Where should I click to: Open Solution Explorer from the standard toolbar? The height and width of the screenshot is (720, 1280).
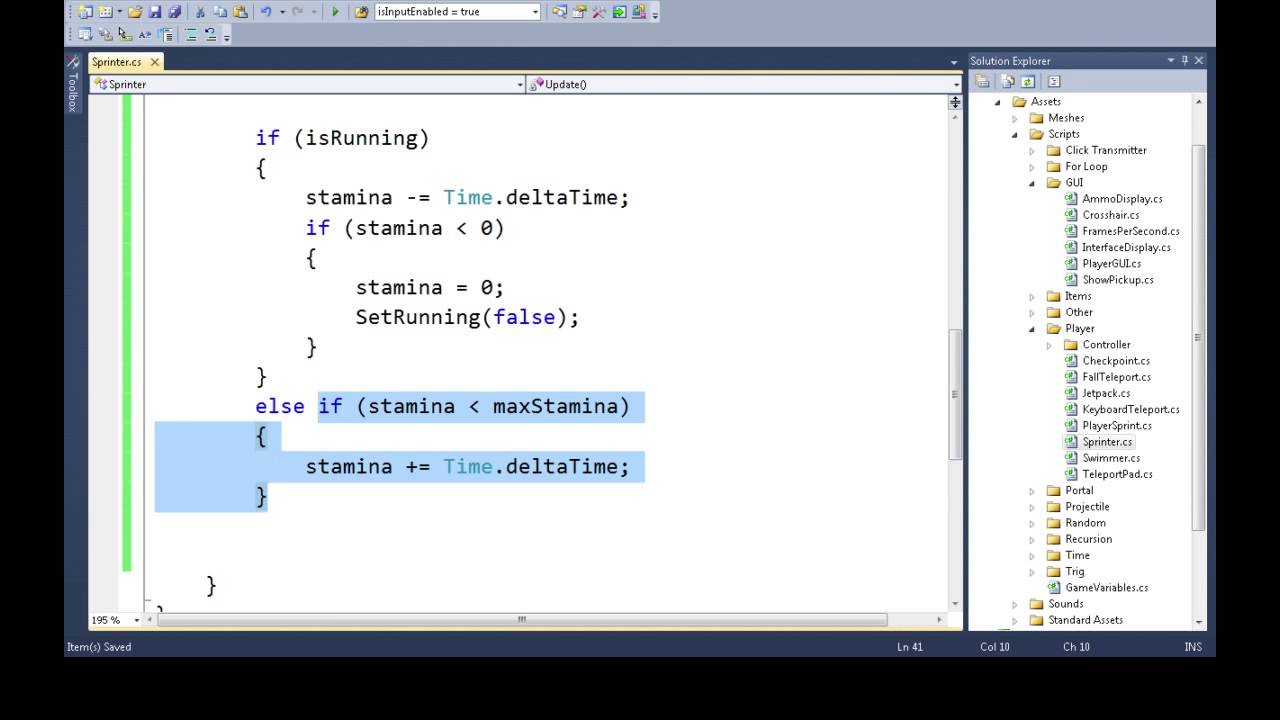pyautogui.click(x=559, y=12)
